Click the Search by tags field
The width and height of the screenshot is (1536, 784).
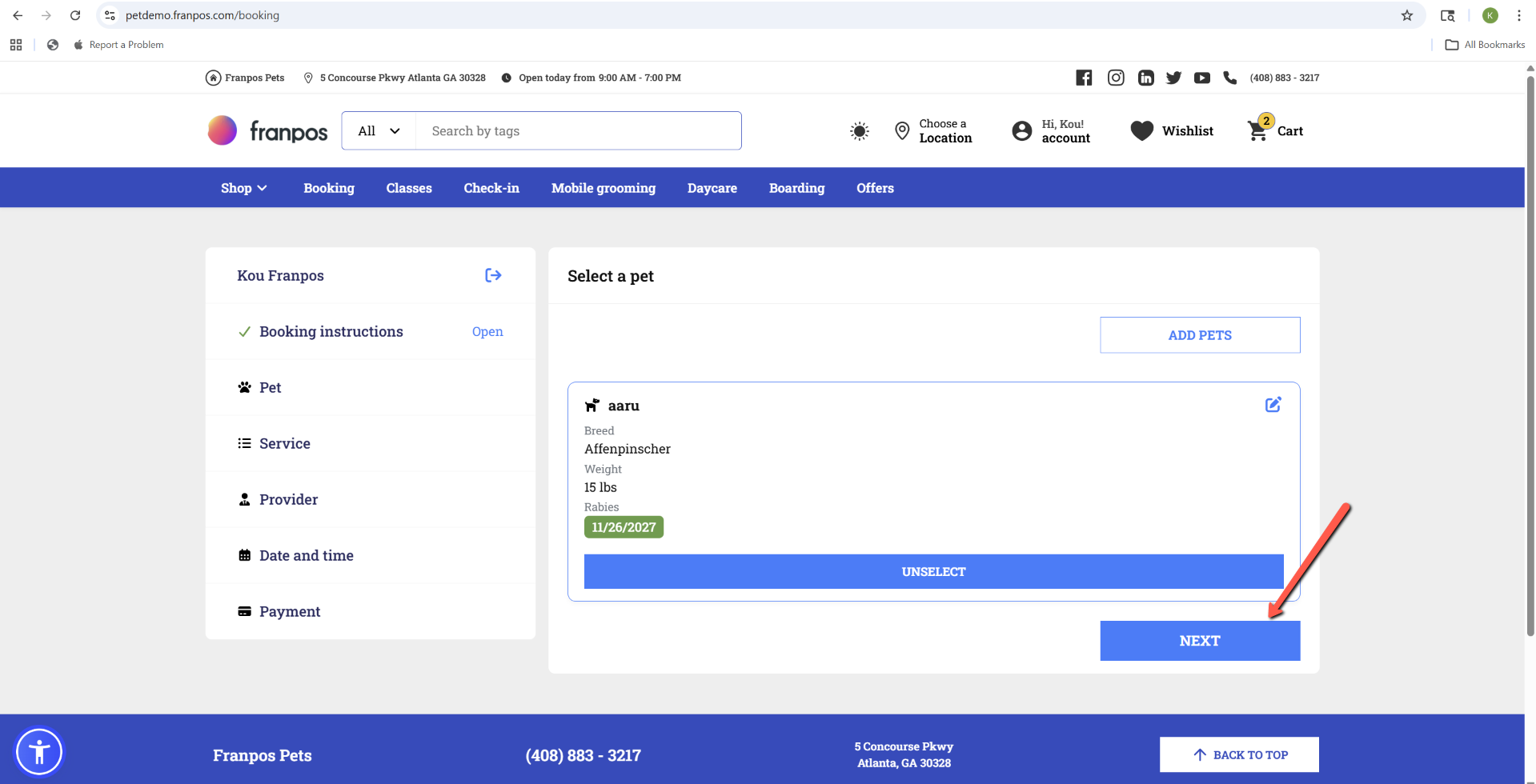point(578,131)
